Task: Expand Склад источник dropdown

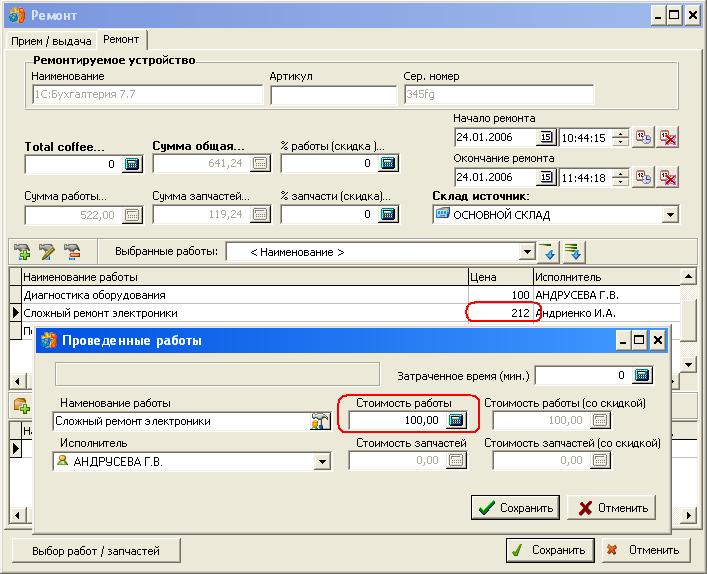Action: tap(669, 215)
